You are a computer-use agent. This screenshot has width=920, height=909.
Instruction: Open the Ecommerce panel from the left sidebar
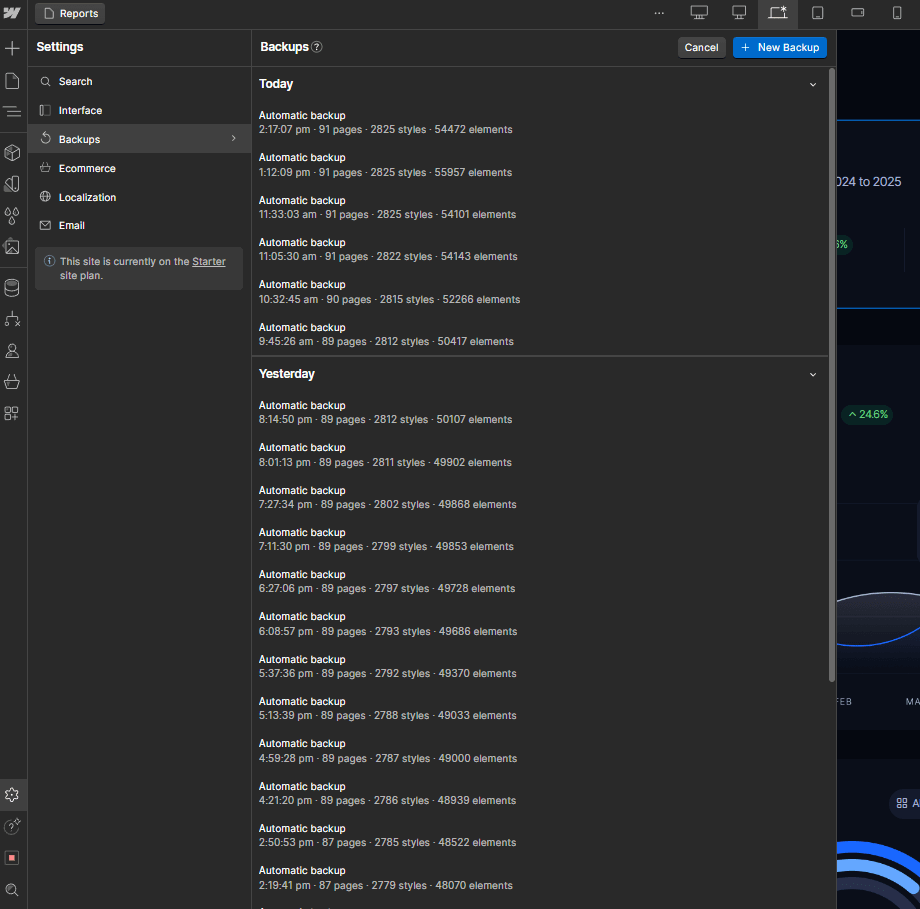(x=12, y=382)
